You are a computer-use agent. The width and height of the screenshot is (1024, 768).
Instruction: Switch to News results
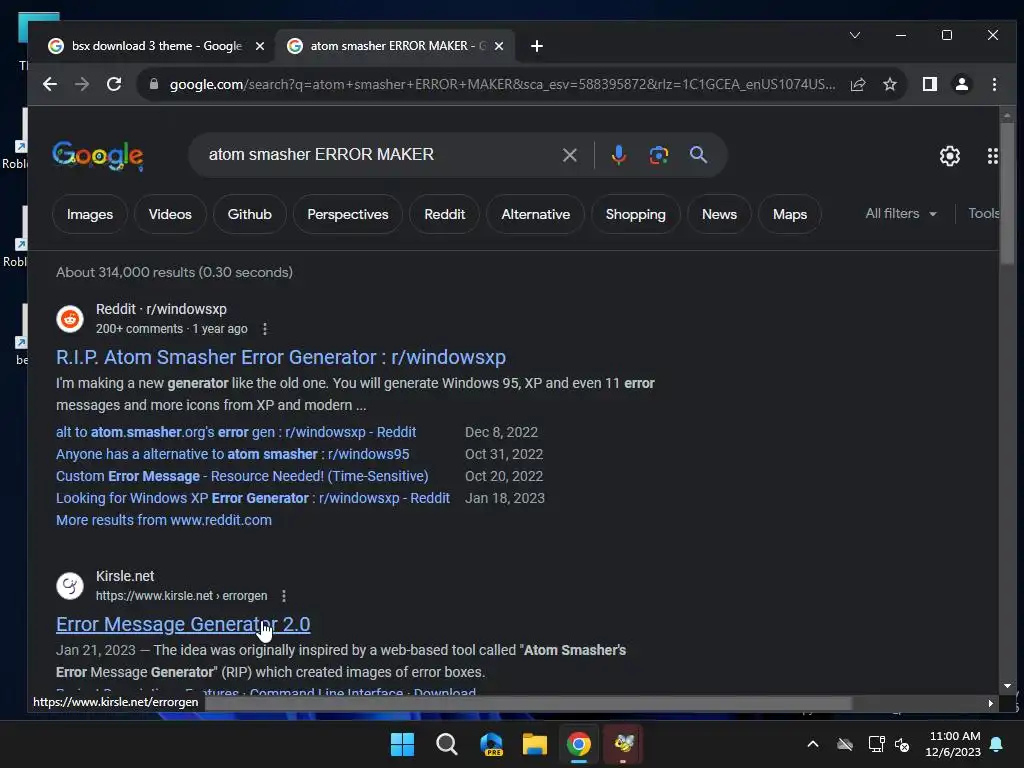[x=719, y=214]
